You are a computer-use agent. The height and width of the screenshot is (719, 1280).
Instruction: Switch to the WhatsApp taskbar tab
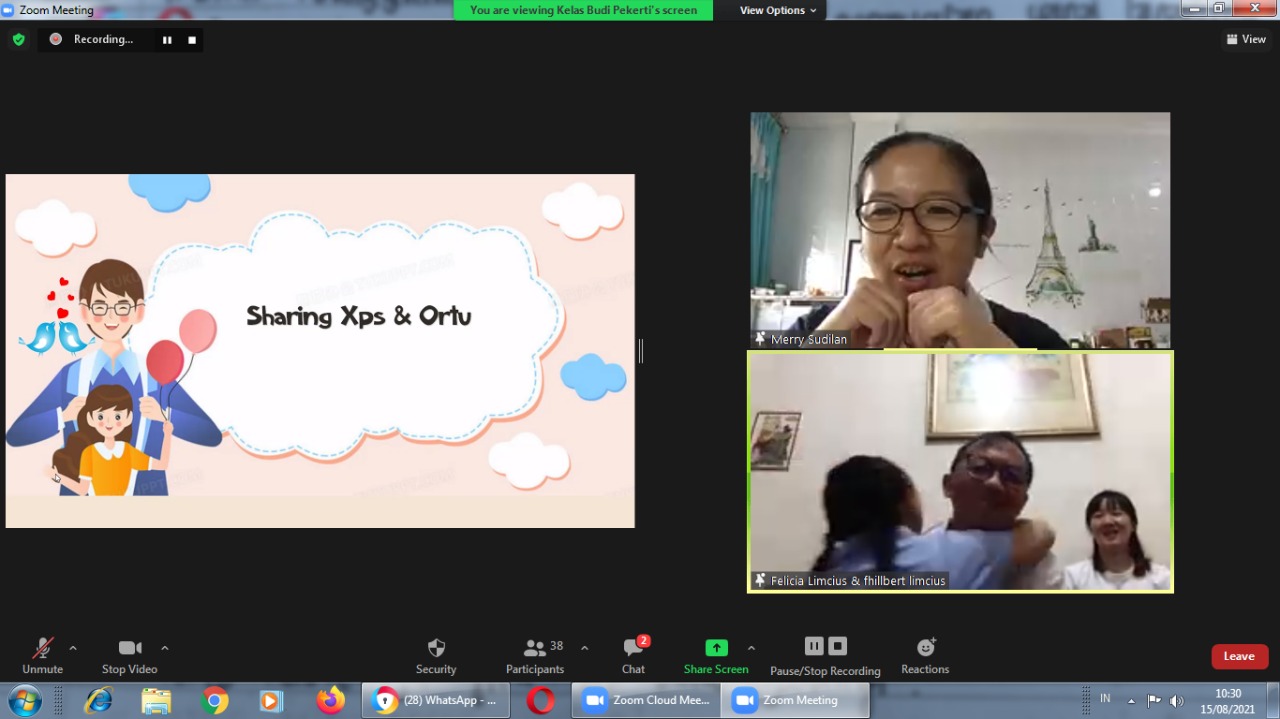(436, 701)
